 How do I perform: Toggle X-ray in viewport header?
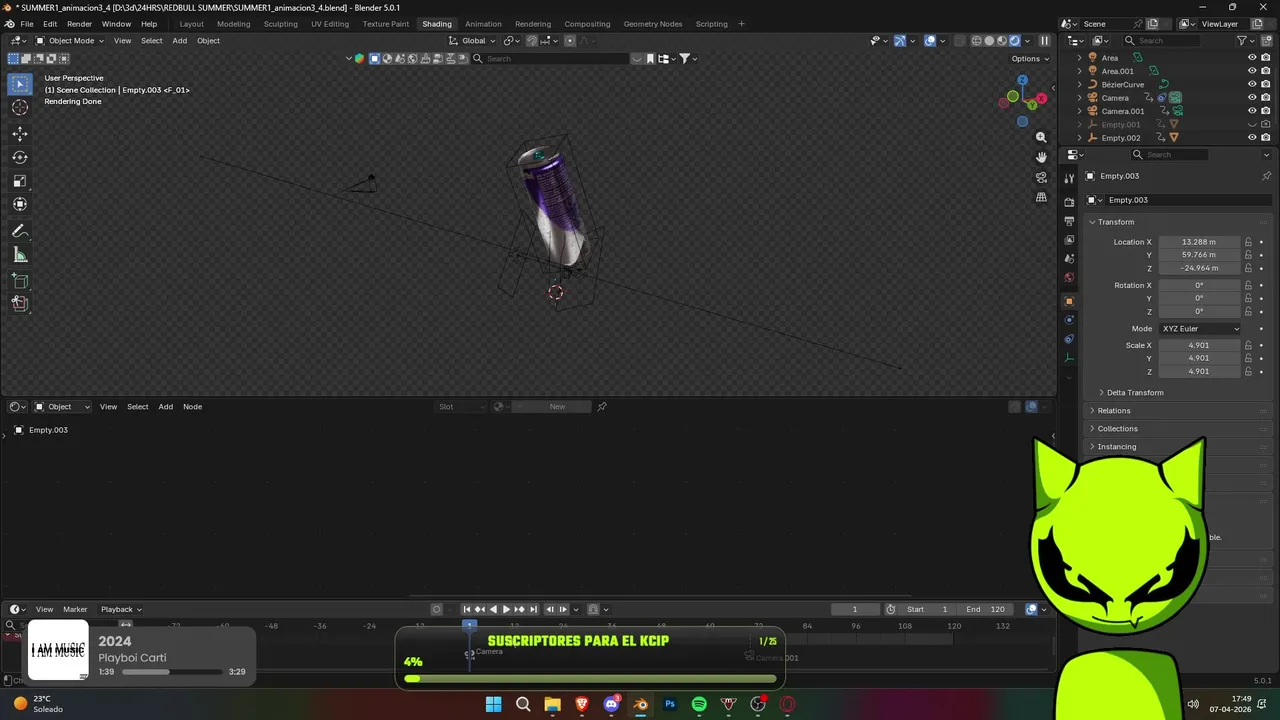tap(960, 41)
